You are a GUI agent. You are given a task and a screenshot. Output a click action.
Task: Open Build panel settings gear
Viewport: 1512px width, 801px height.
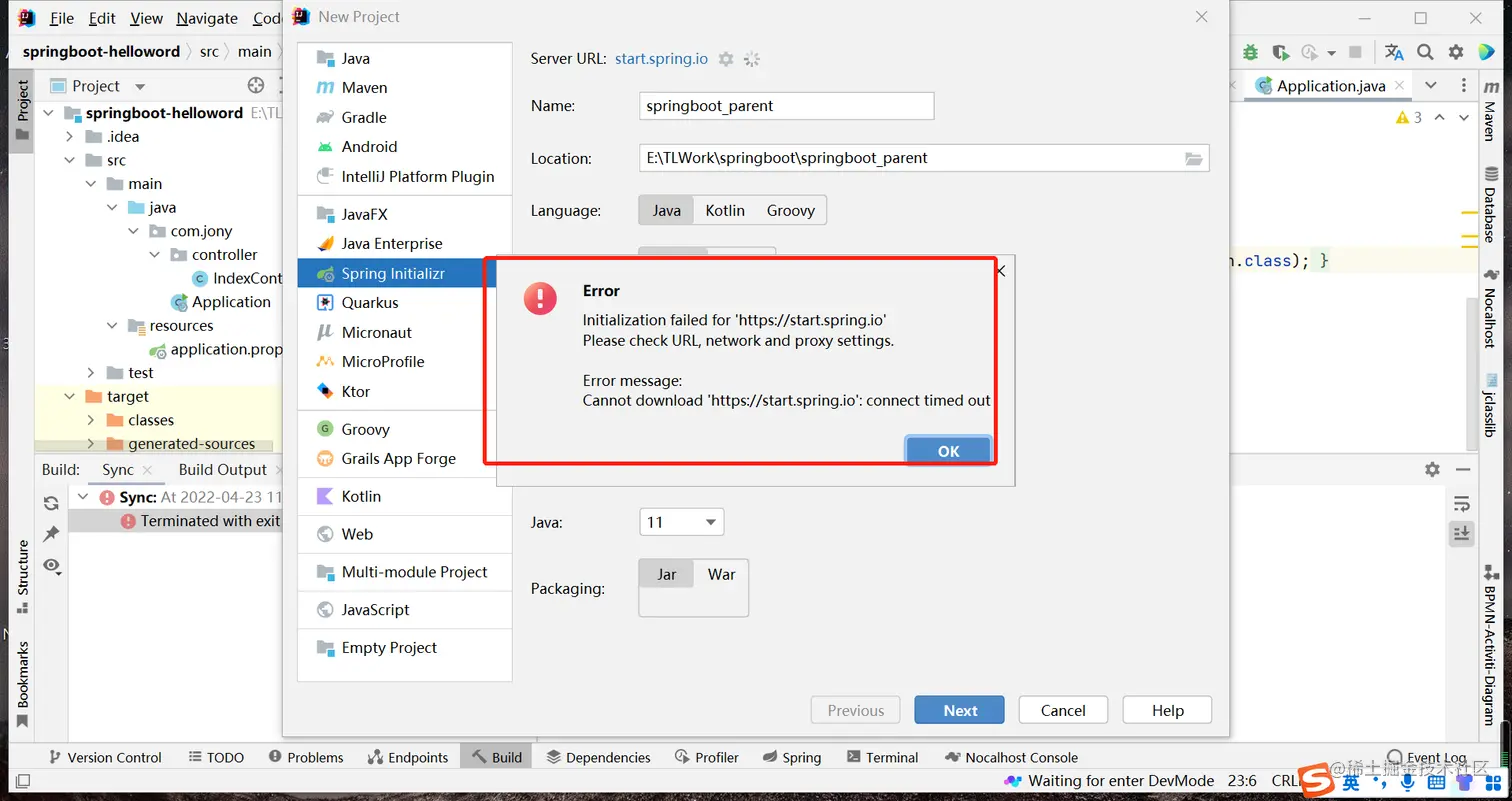pyautogui.click(x=1432, y=469)
